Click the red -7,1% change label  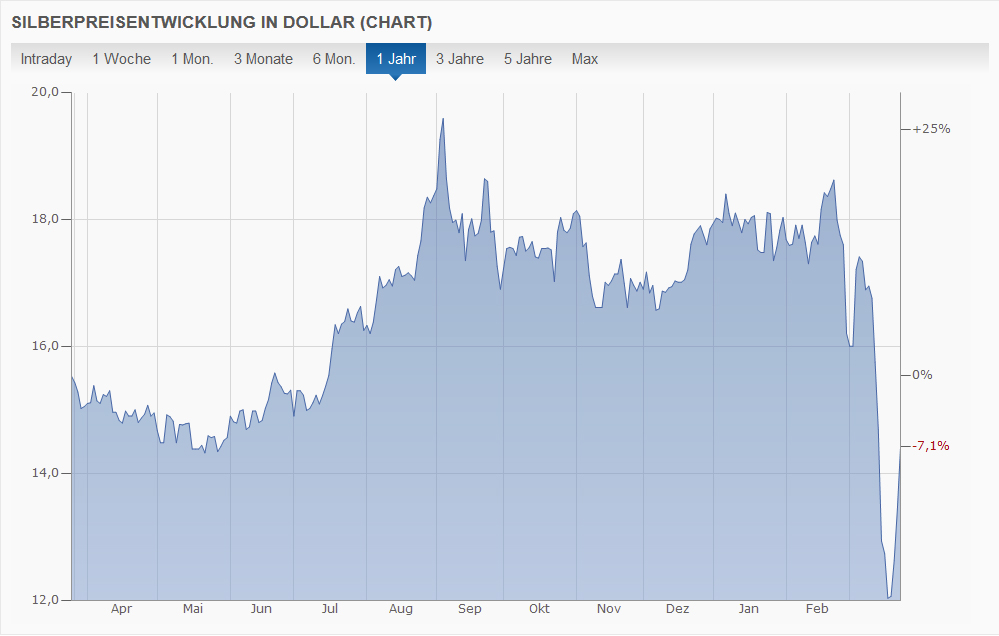click(929, 445)
